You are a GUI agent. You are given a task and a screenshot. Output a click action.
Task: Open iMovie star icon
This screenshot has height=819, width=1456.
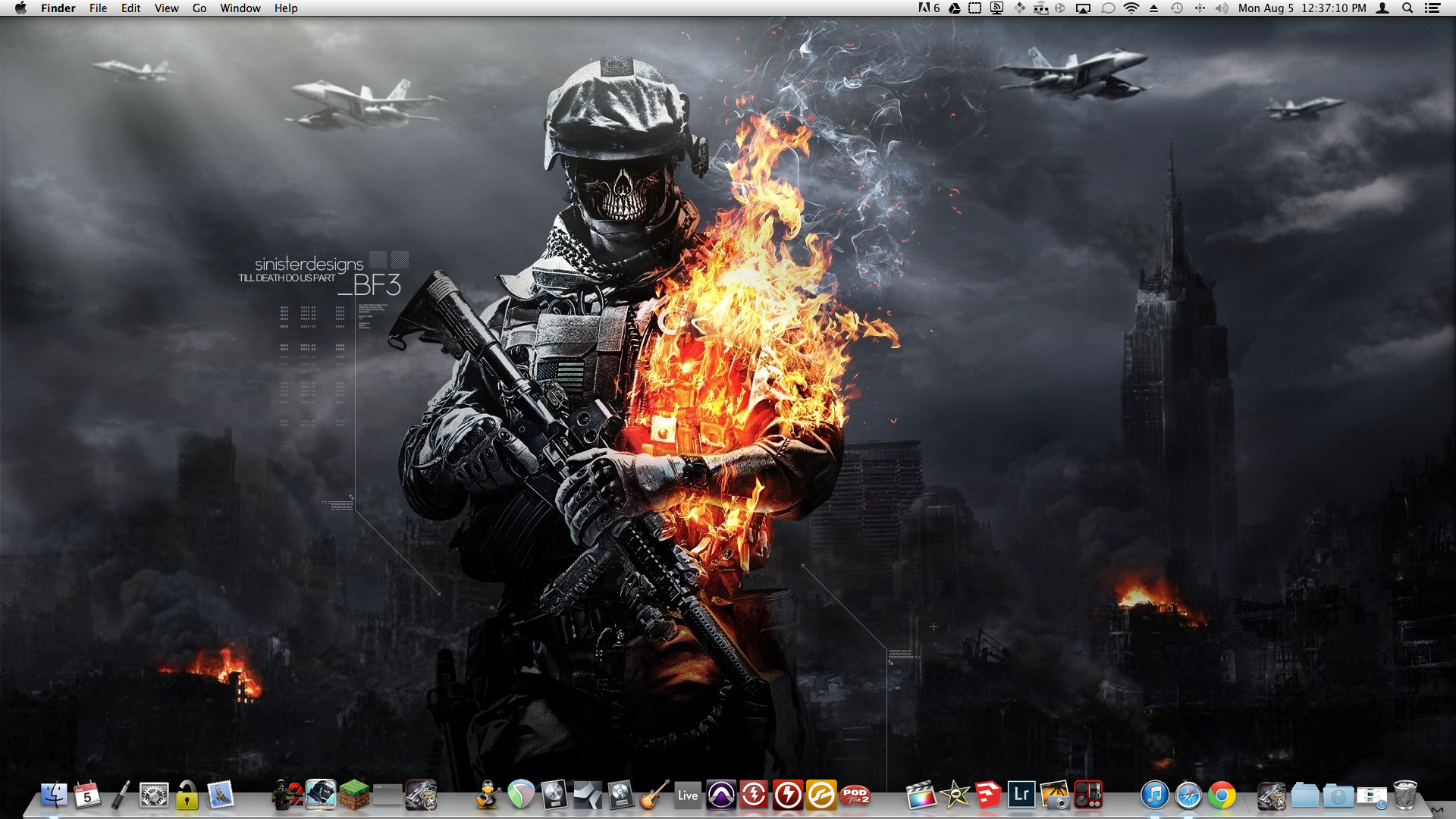click(x=955, y=795)
